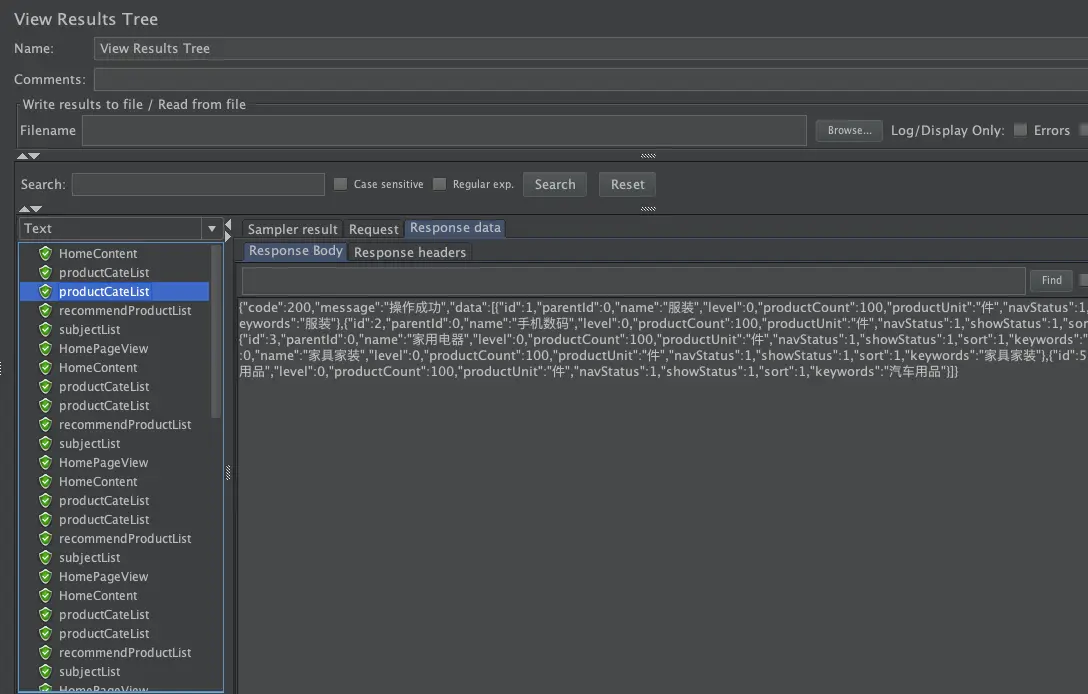Click green success shield of highlighted productCateList
The height and width of the screenshot is (694, 1088).
point(46,291)
